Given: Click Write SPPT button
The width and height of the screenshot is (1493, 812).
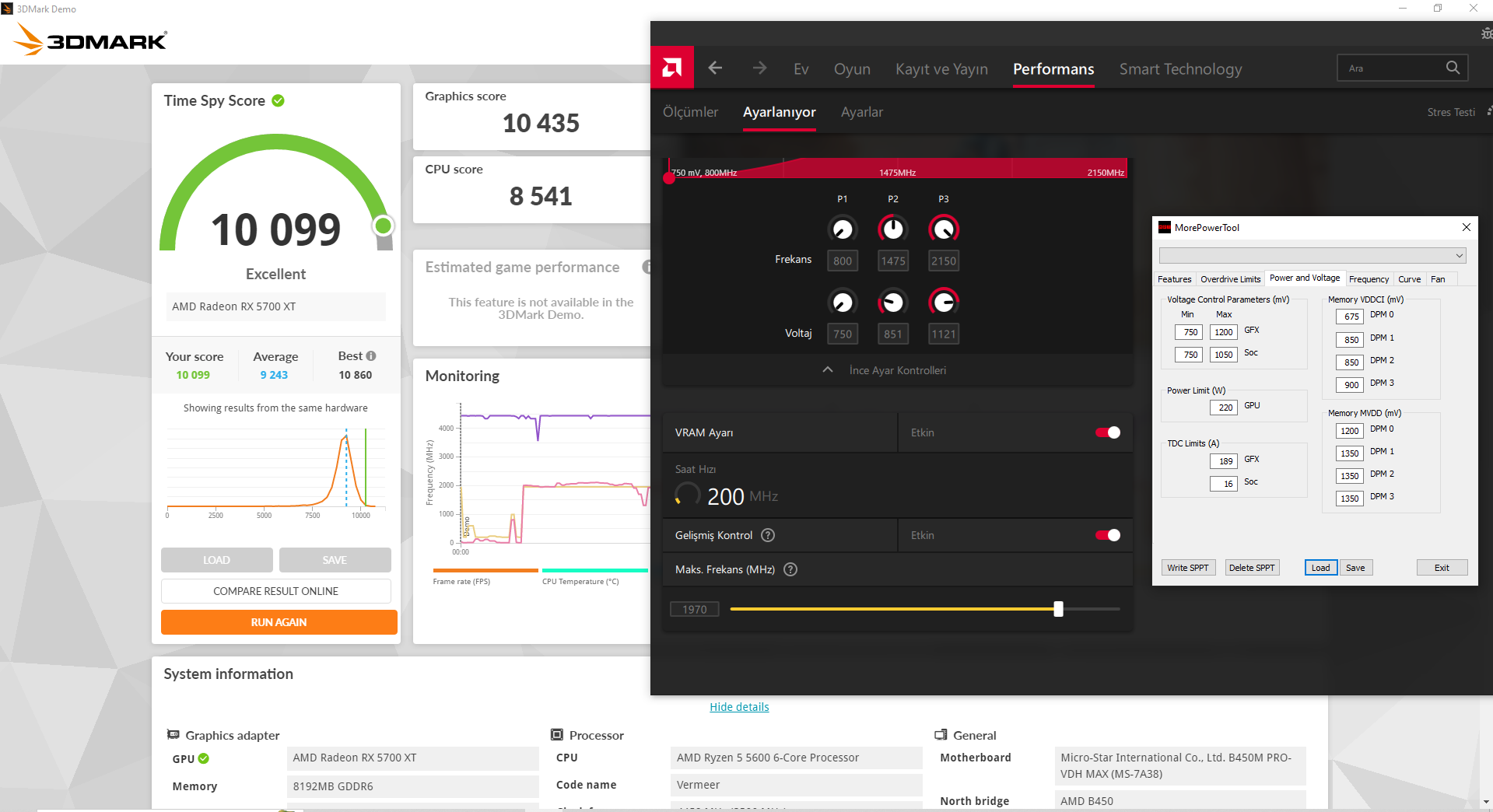Looking at the screenshot, I should coord(1188,568).
